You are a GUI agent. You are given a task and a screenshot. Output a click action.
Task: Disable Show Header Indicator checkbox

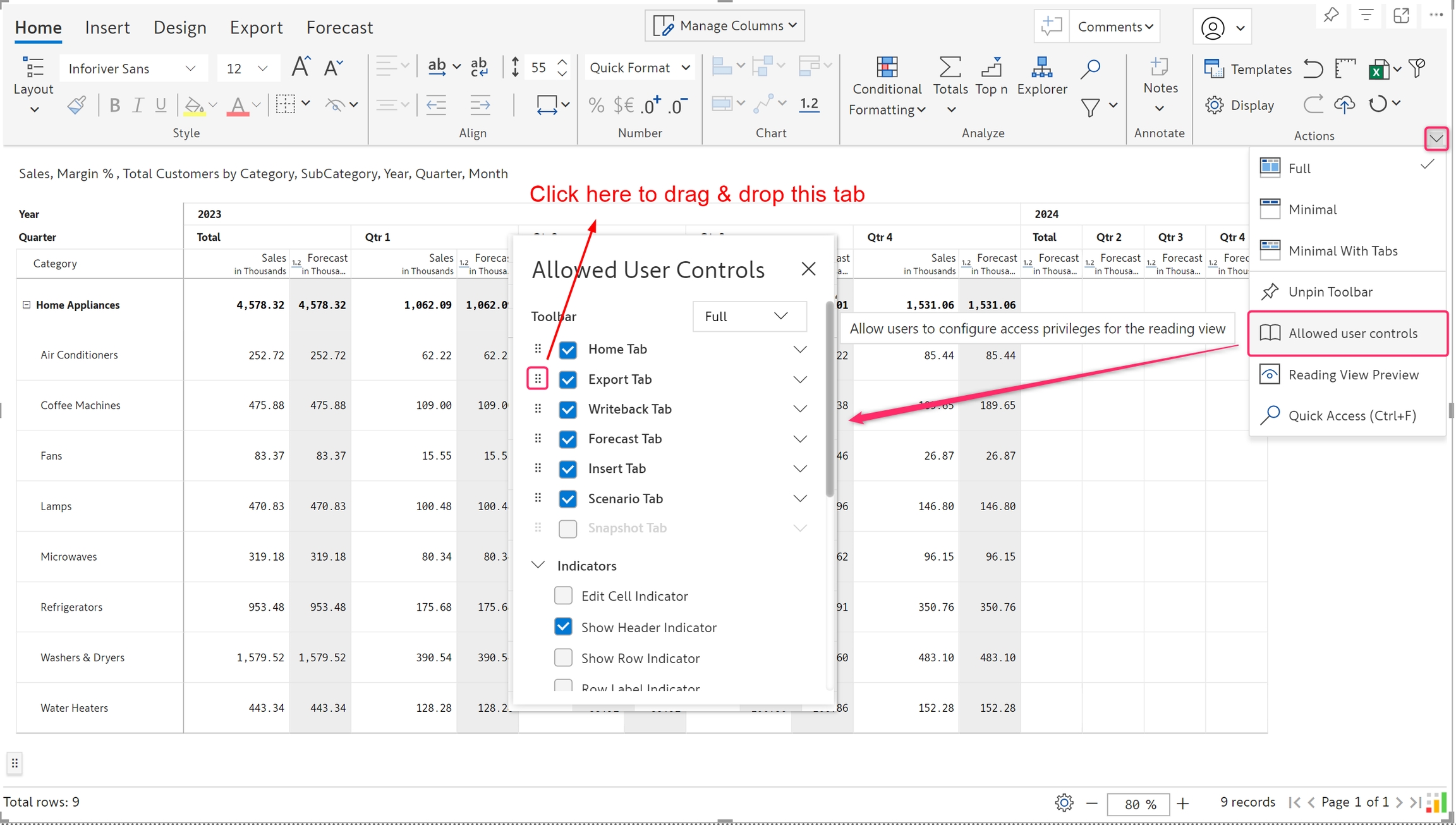pos(563,626)
